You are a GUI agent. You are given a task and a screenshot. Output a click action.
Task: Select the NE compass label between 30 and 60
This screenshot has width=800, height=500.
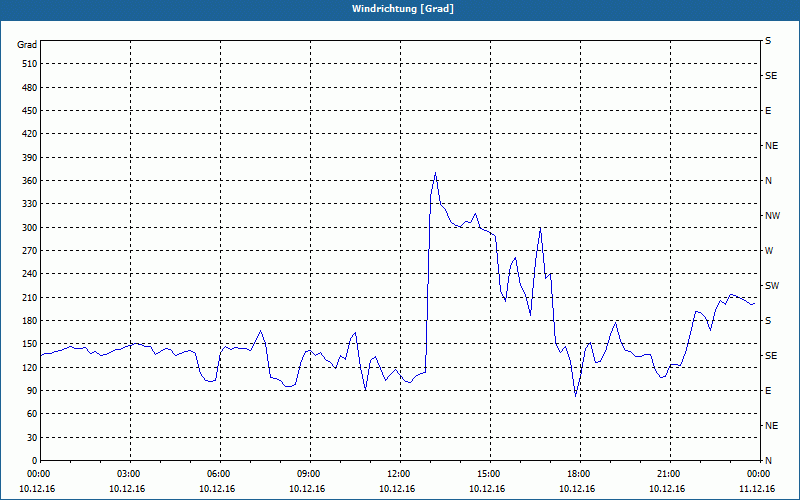[772, 426]
